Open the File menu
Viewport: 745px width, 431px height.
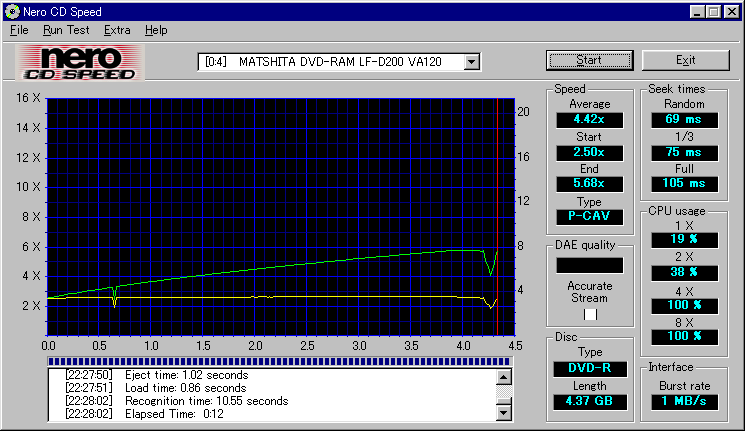click(20, 30)
